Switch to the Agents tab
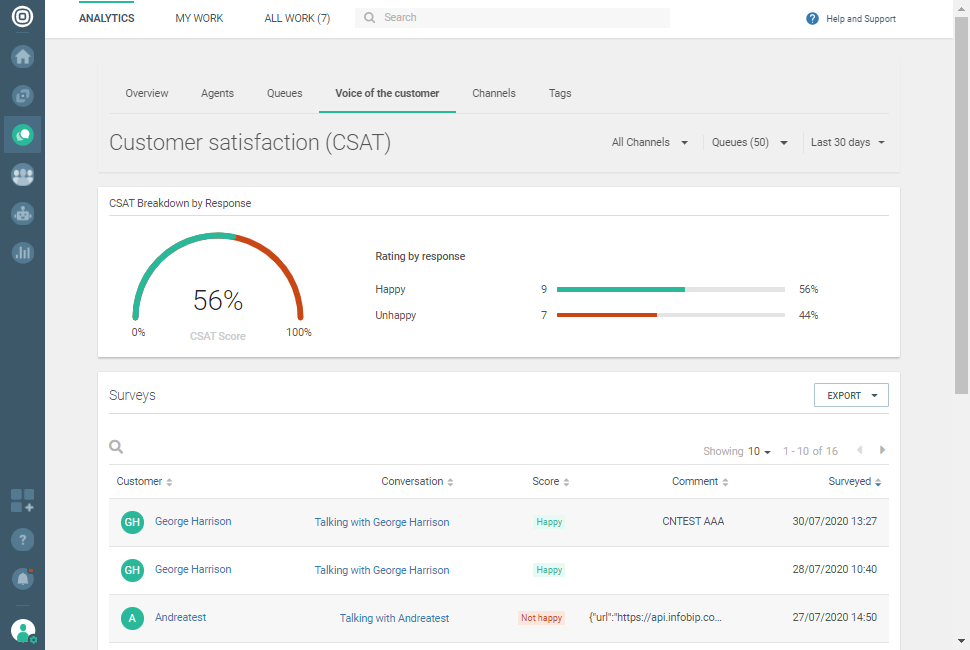The width and height of the screenshot is (970, 650). 217,93
